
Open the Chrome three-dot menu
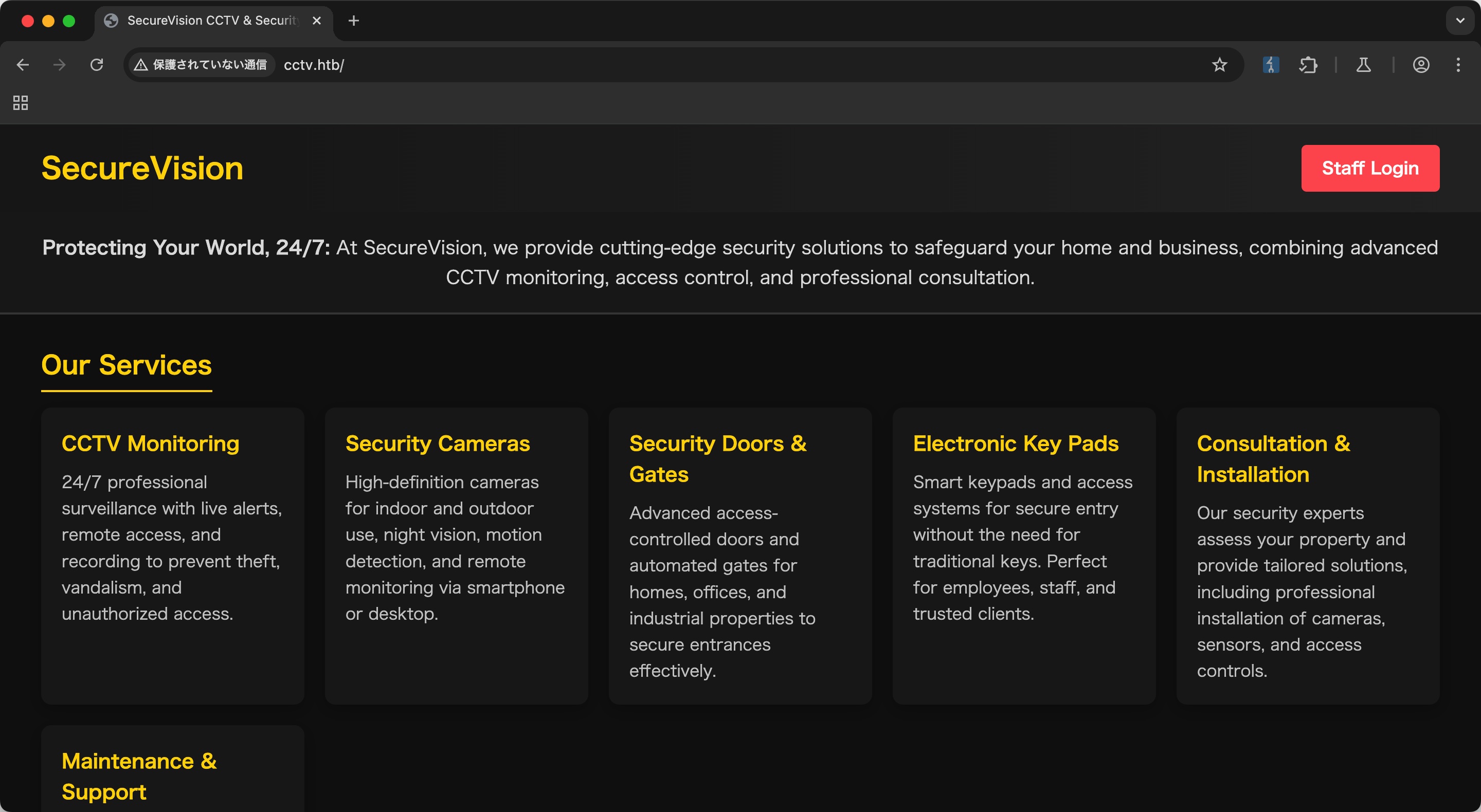point(1458,65)
